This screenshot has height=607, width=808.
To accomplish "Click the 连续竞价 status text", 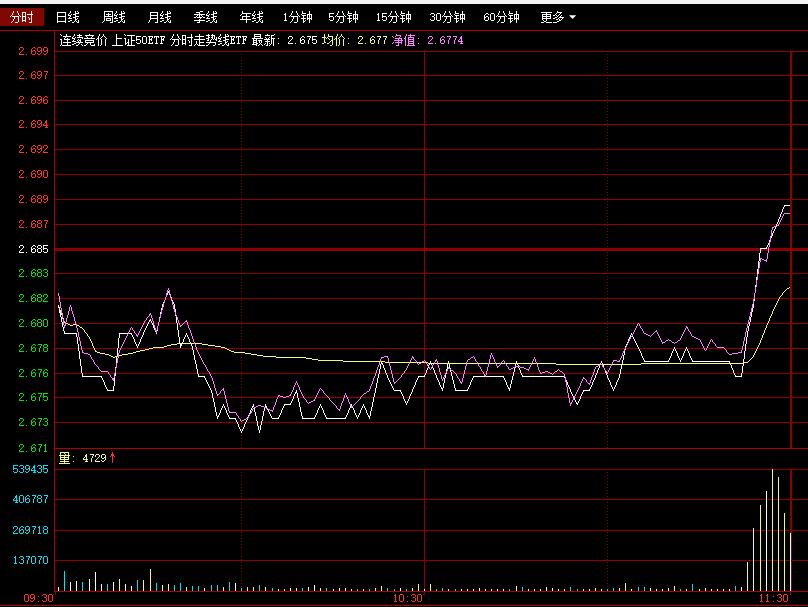I will coord(83,40).
